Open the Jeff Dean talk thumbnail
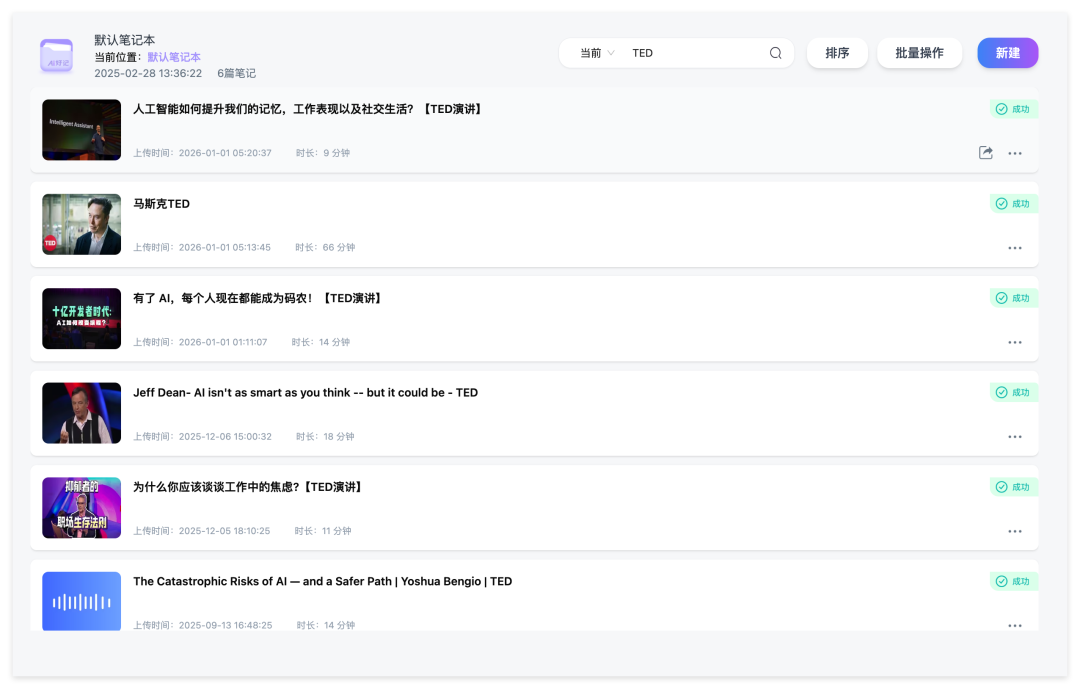The height and width of the screenshot is (689, 1080). coord(81,413)
